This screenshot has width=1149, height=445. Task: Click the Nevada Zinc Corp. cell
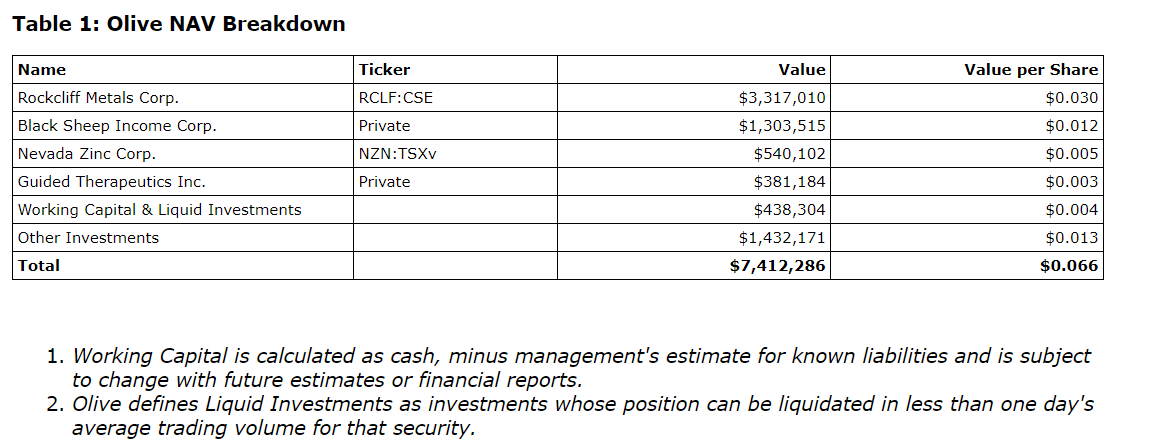pyautogui.click(x=87, y=154)
